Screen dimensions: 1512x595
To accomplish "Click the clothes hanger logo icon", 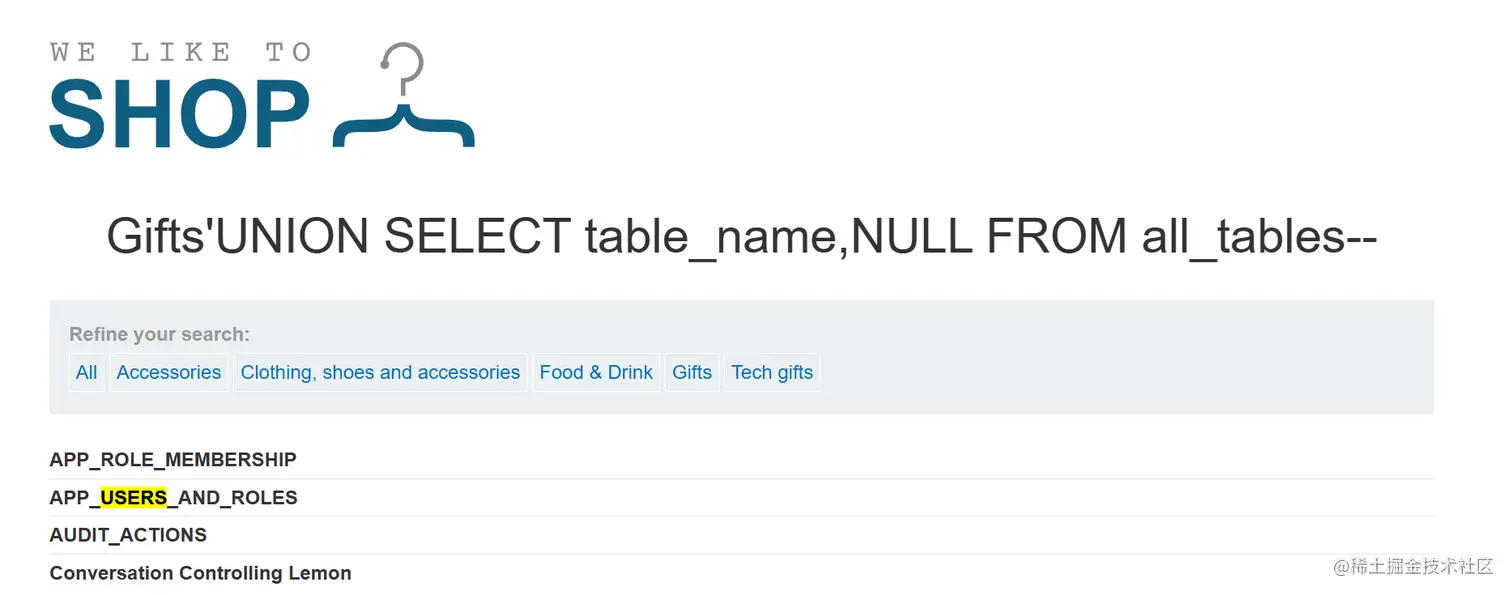I will 404,96.
